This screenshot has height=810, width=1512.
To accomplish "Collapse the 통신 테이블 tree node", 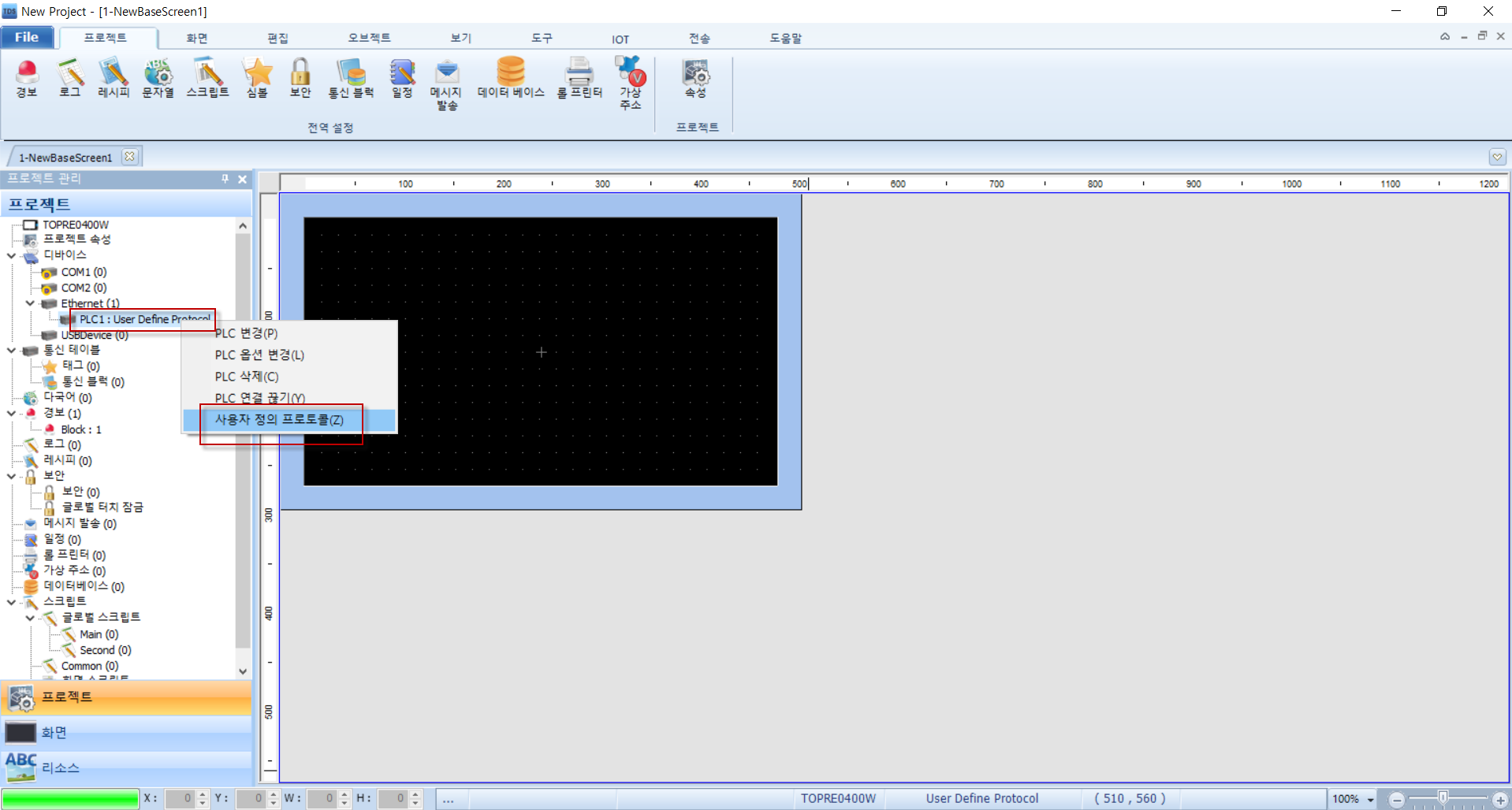I will click(x=11, y=350).
